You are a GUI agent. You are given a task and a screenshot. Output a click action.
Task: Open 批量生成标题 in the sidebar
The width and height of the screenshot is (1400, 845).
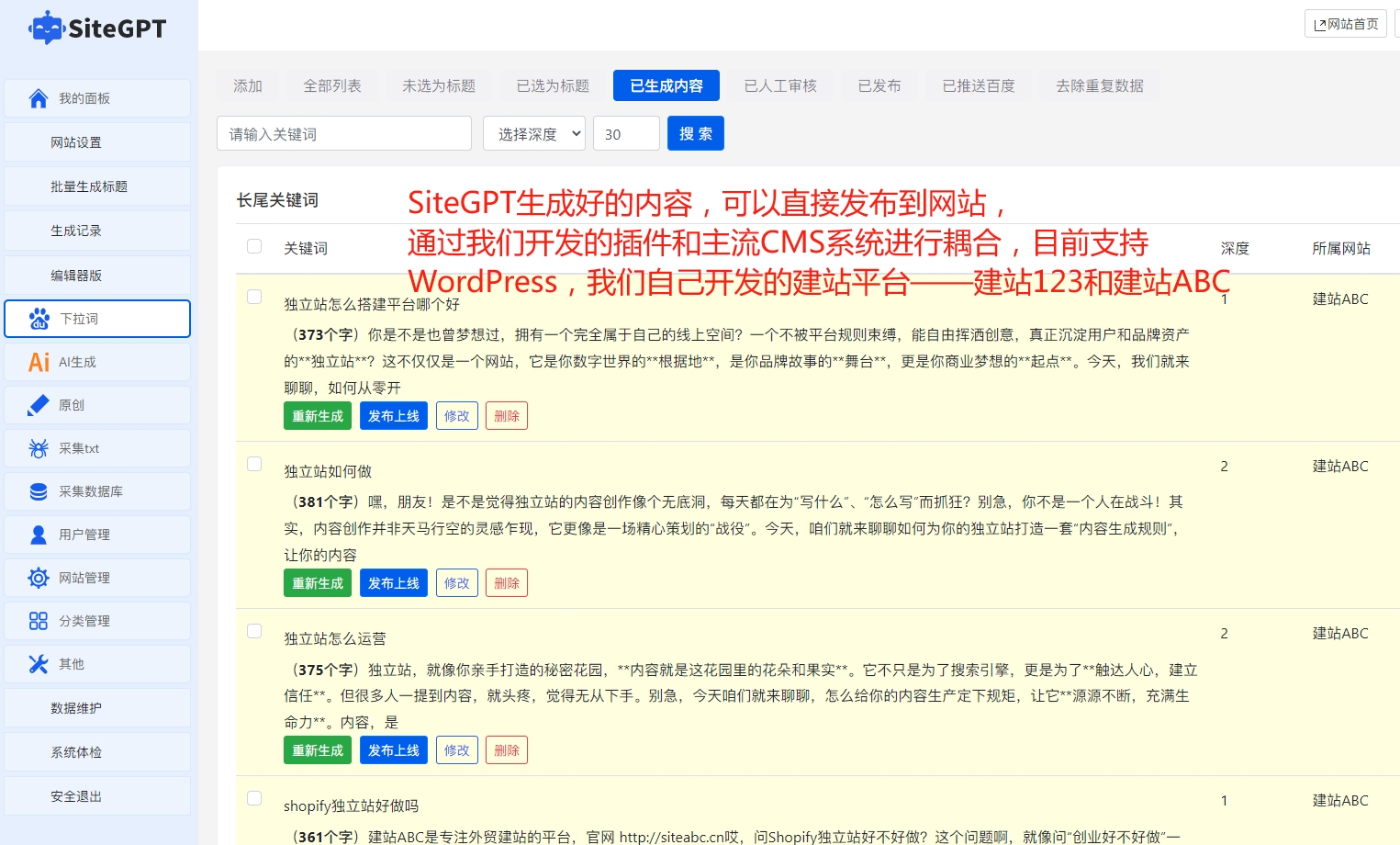[x=97, y=186]
